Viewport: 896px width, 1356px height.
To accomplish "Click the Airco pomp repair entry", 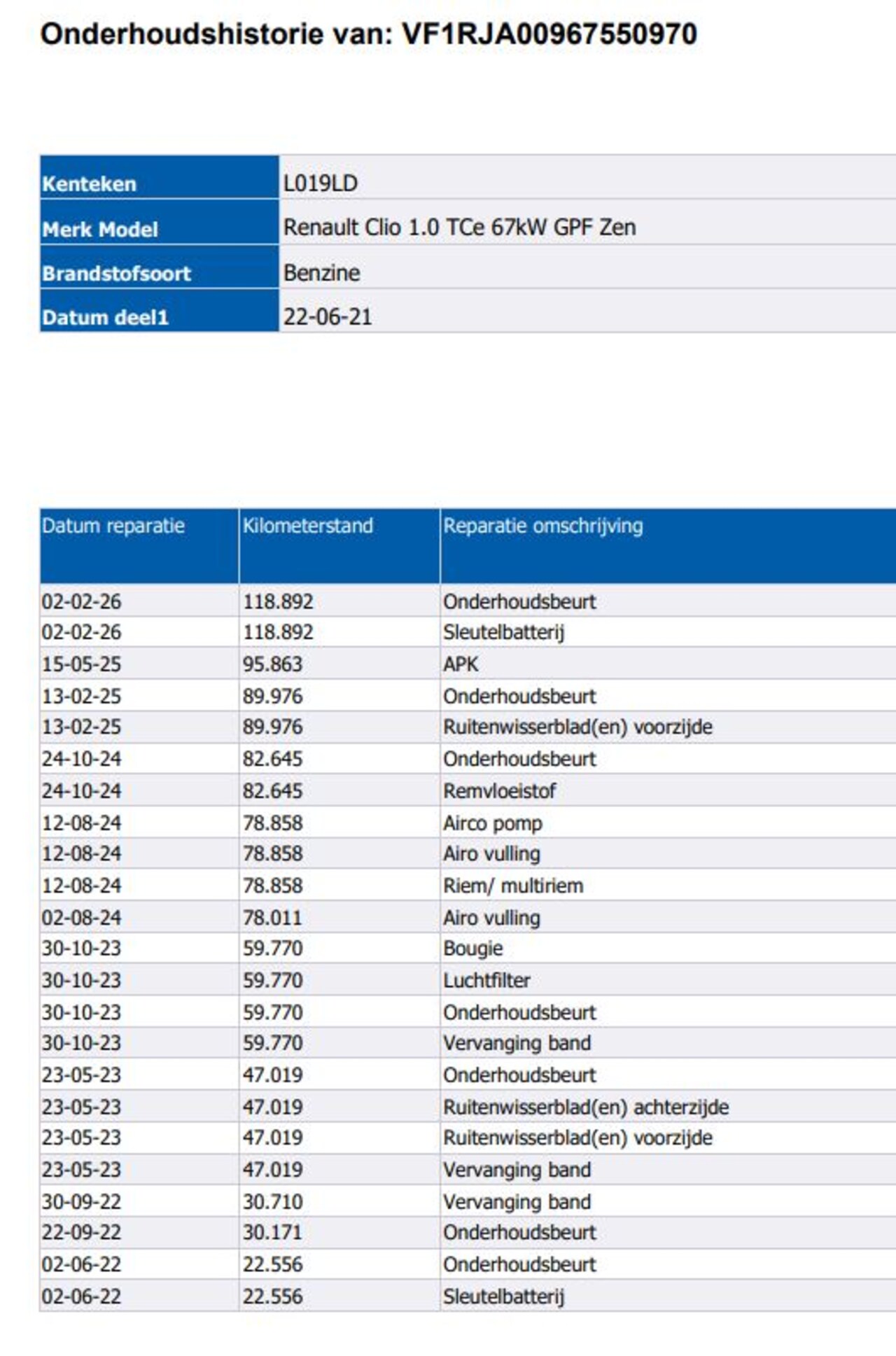I will [x=492, y=823].
